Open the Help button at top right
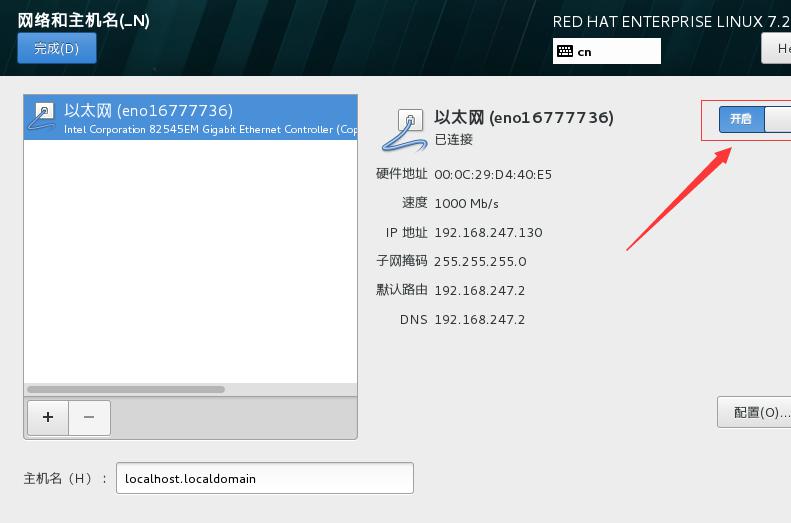The width and height of the screenshot is (791, 523). 776,48
